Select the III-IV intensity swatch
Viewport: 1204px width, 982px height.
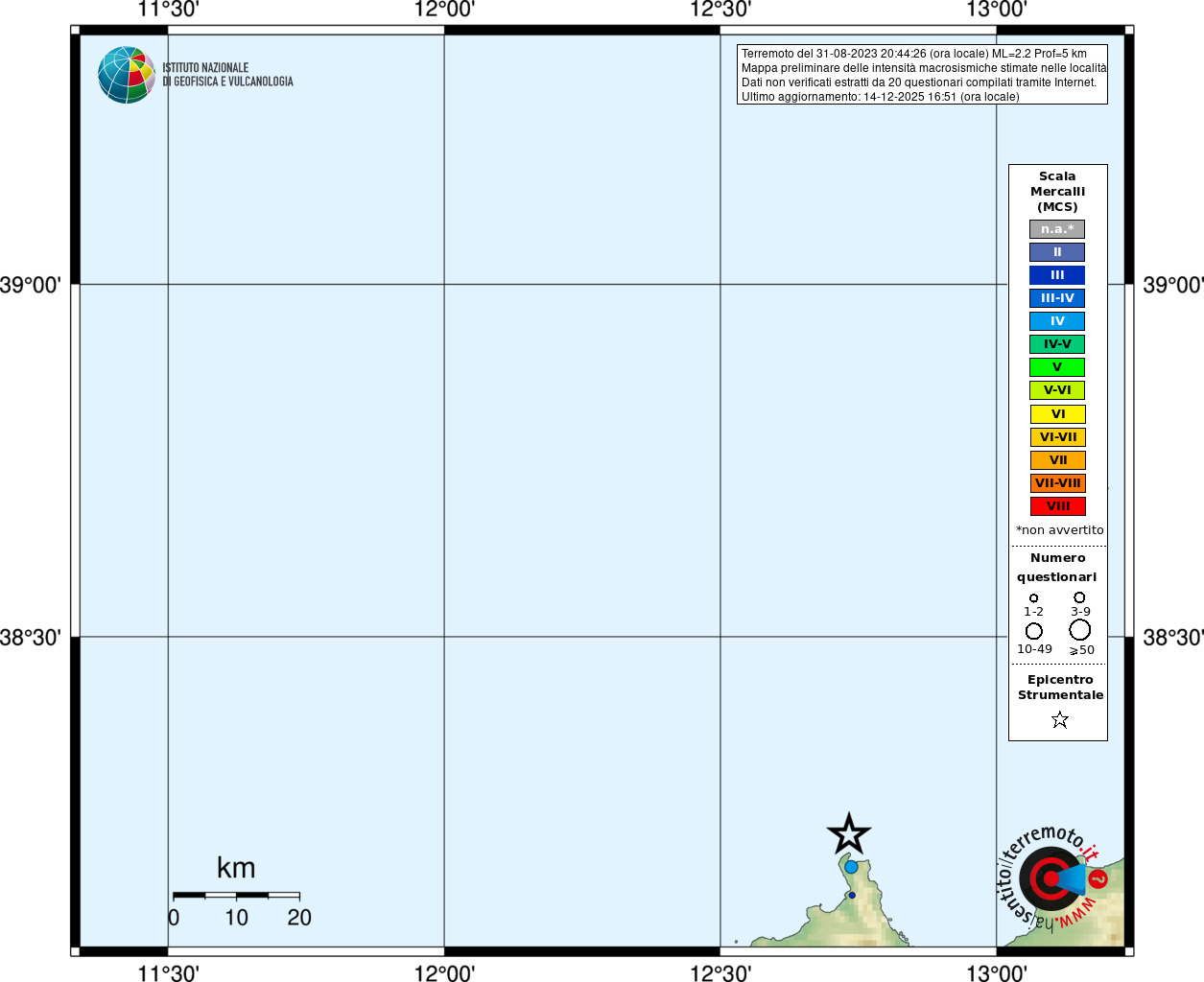(1057, 298)
